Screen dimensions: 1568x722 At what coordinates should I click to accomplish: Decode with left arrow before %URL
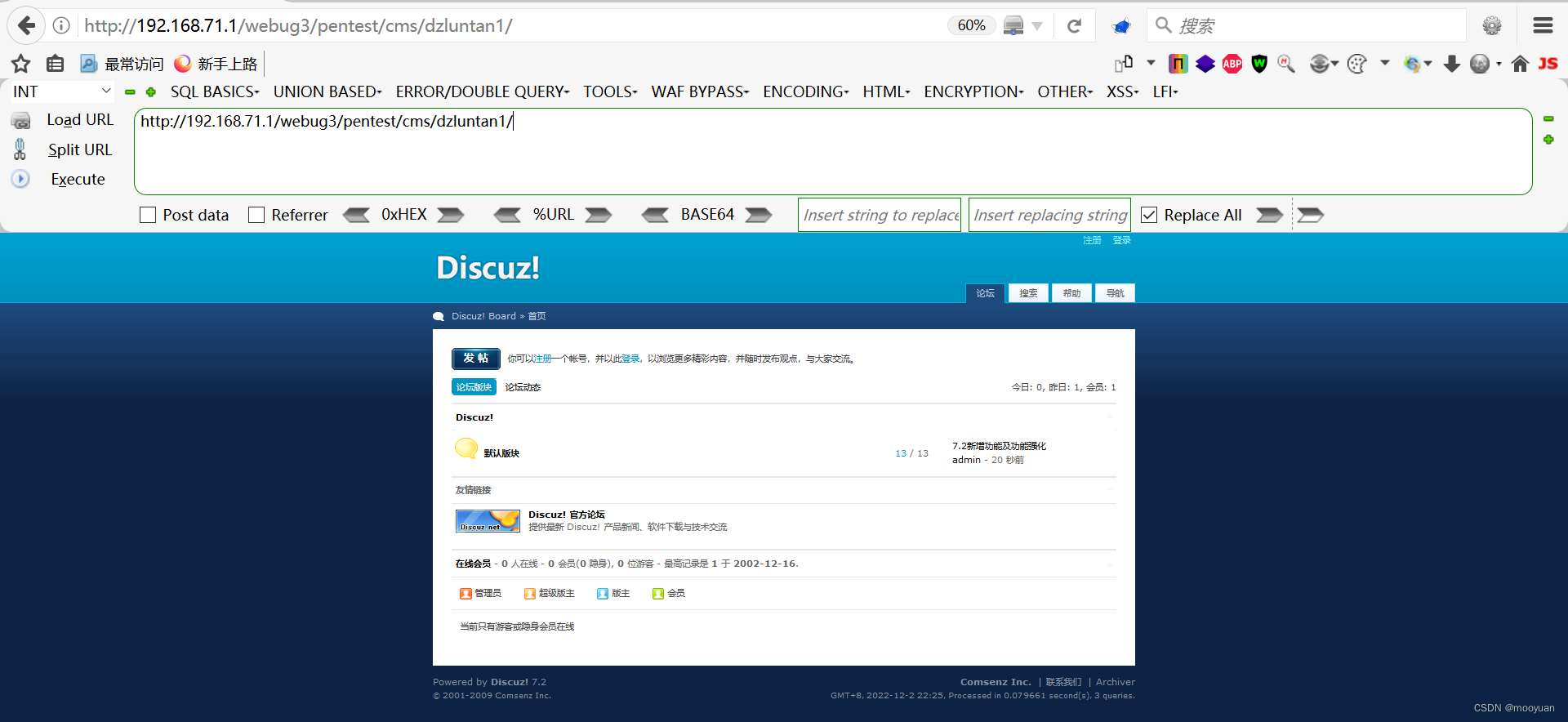coord(507,215)
